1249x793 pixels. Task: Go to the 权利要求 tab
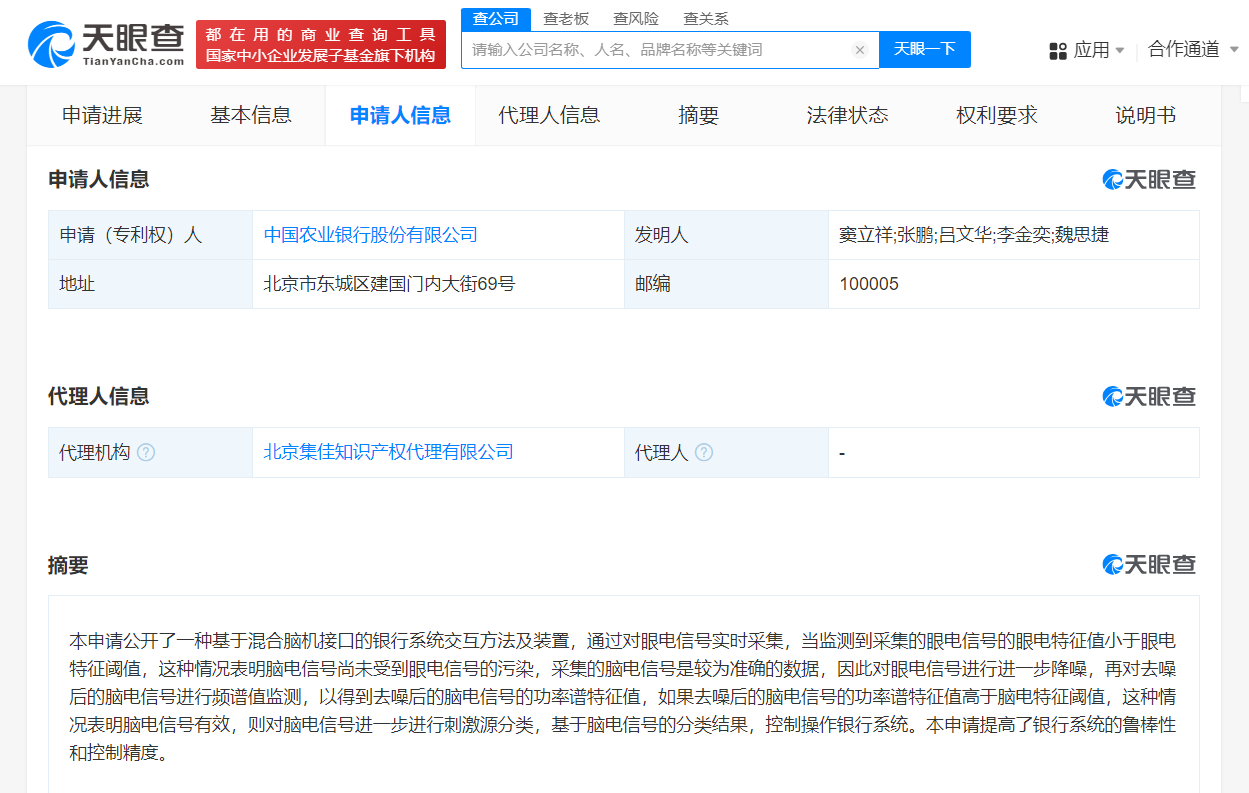point(996,115)
